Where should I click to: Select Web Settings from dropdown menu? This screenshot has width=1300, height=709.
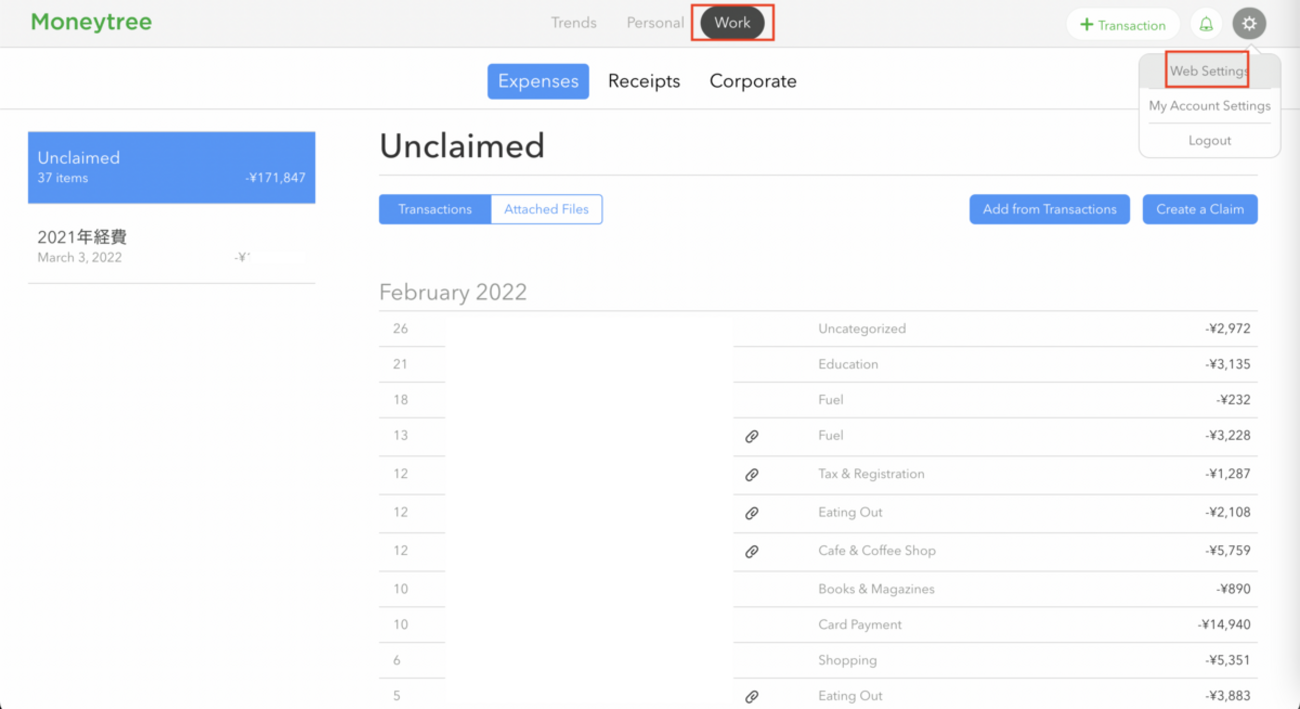(1209, 71)
